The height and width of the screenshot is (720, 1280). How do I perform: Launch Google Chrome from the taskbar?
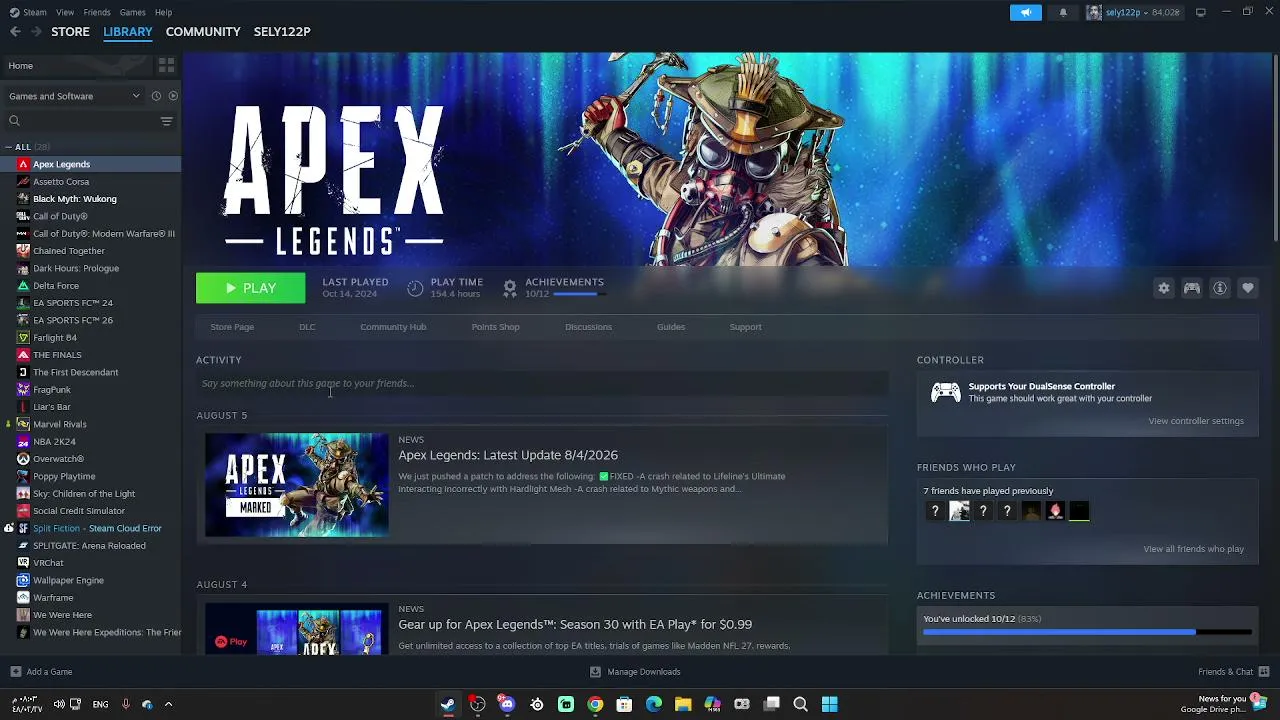coord(595,704)
